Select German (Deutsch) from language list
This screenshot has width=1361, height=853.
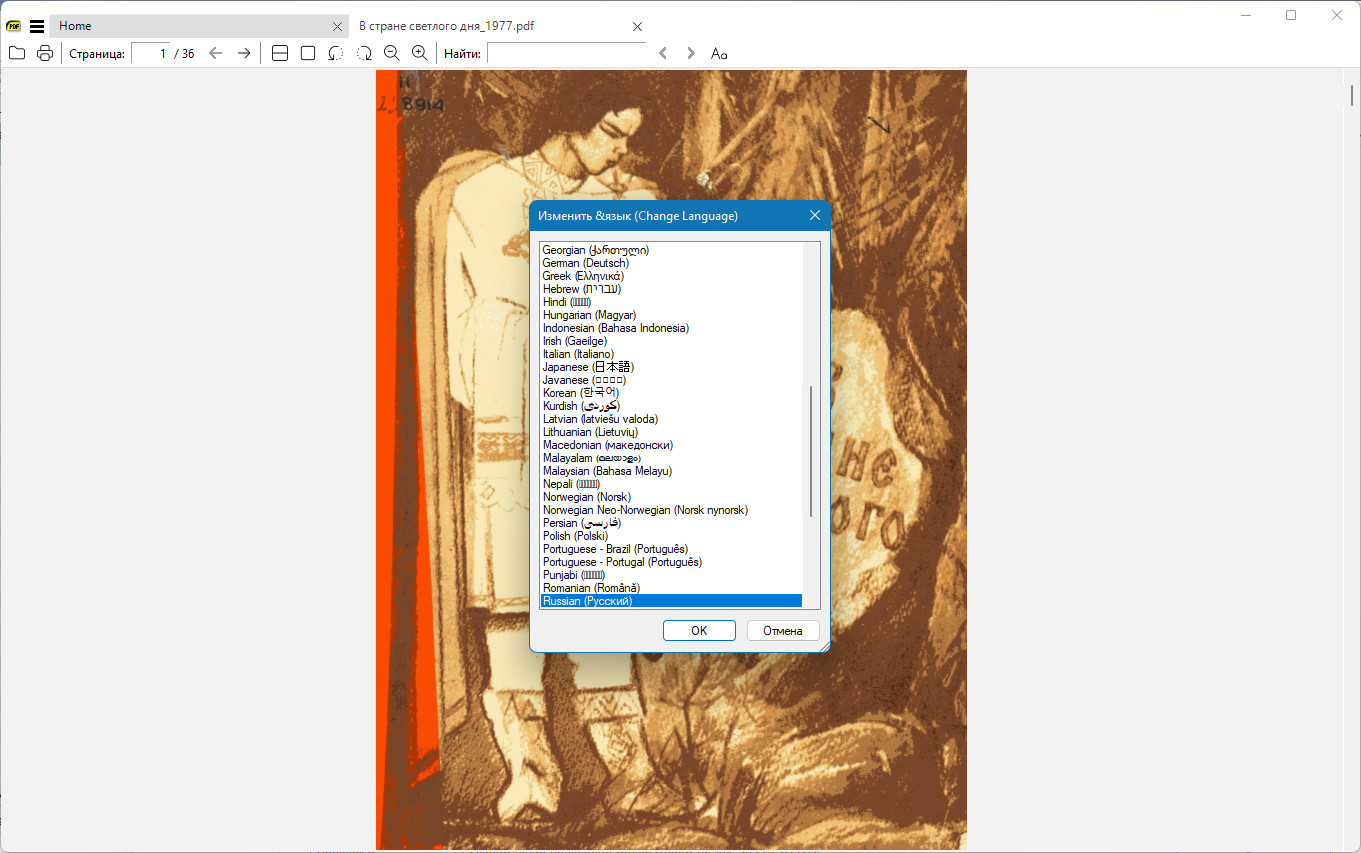(x=586, y=263)
